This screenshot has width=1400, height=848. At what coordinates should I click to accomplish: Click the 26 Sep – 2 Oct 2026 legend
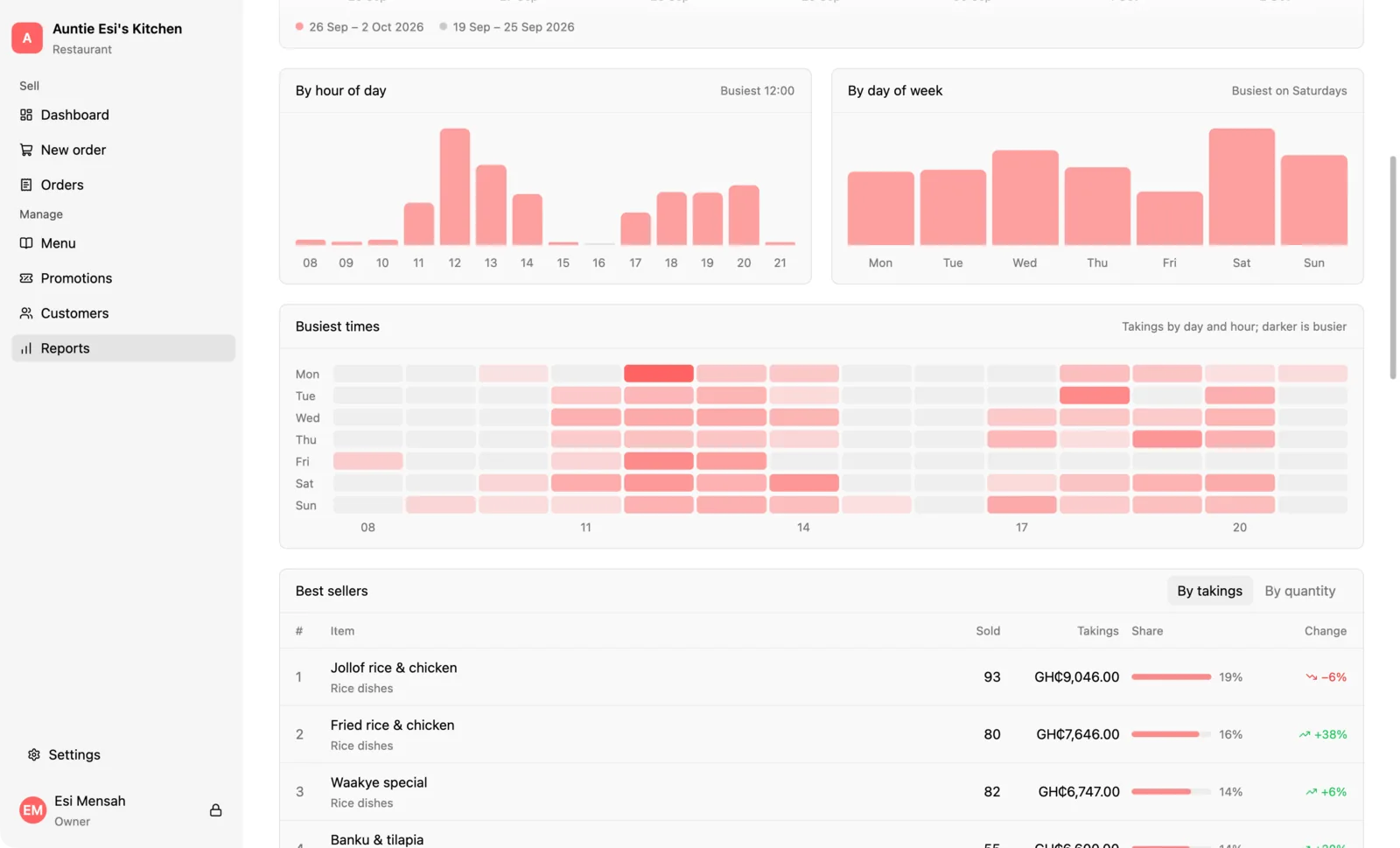tap(360, 27)
